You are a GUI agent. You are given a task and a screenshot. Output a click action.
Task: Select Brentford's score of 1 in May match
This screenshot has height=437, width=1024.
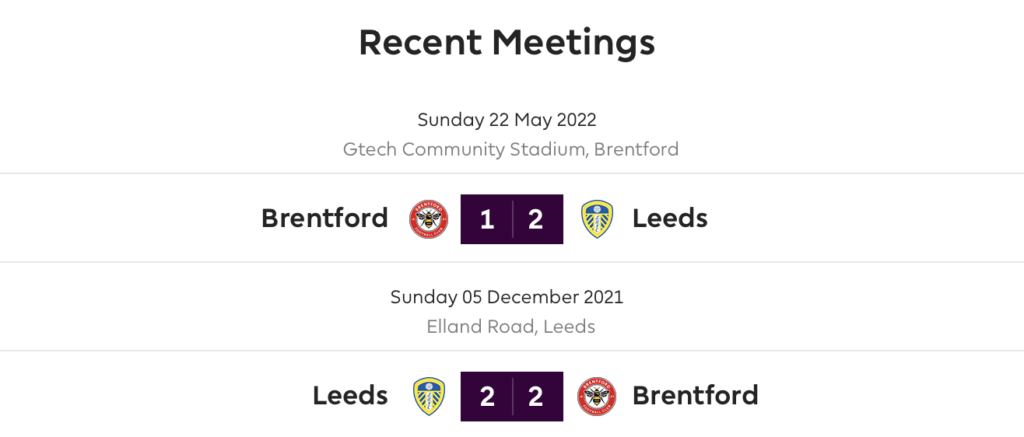[x=487, y=219]
